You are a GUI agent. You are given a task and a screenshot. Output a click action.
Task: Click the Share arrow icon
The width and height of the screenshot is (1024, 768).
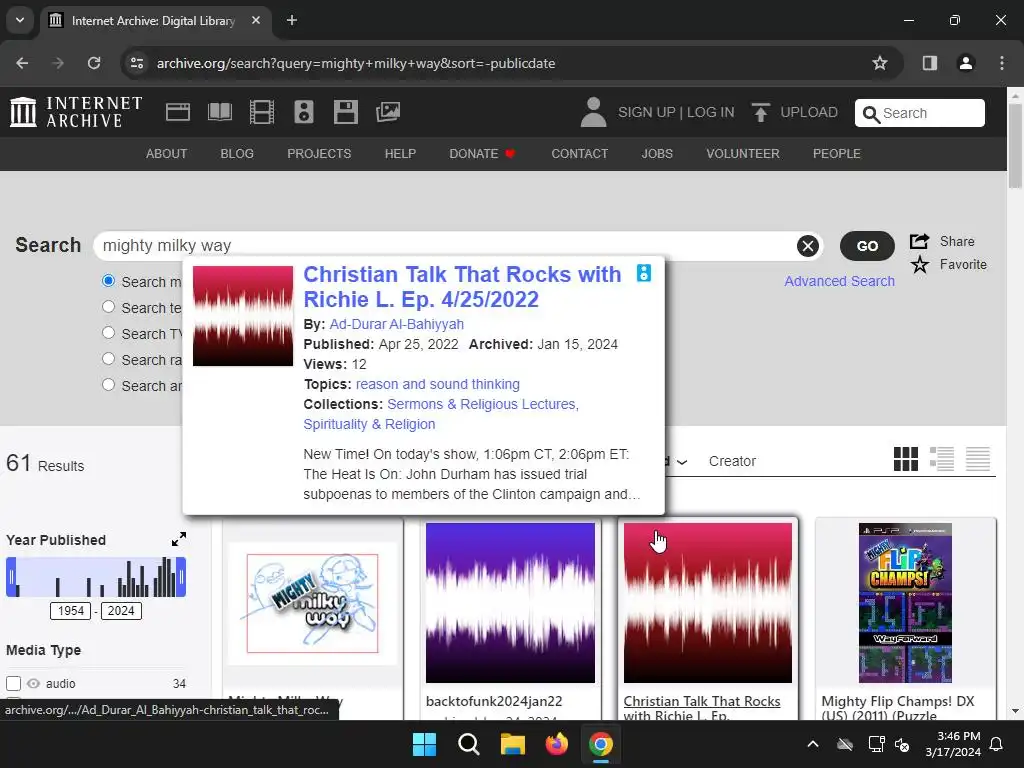[x=920, y=241]
